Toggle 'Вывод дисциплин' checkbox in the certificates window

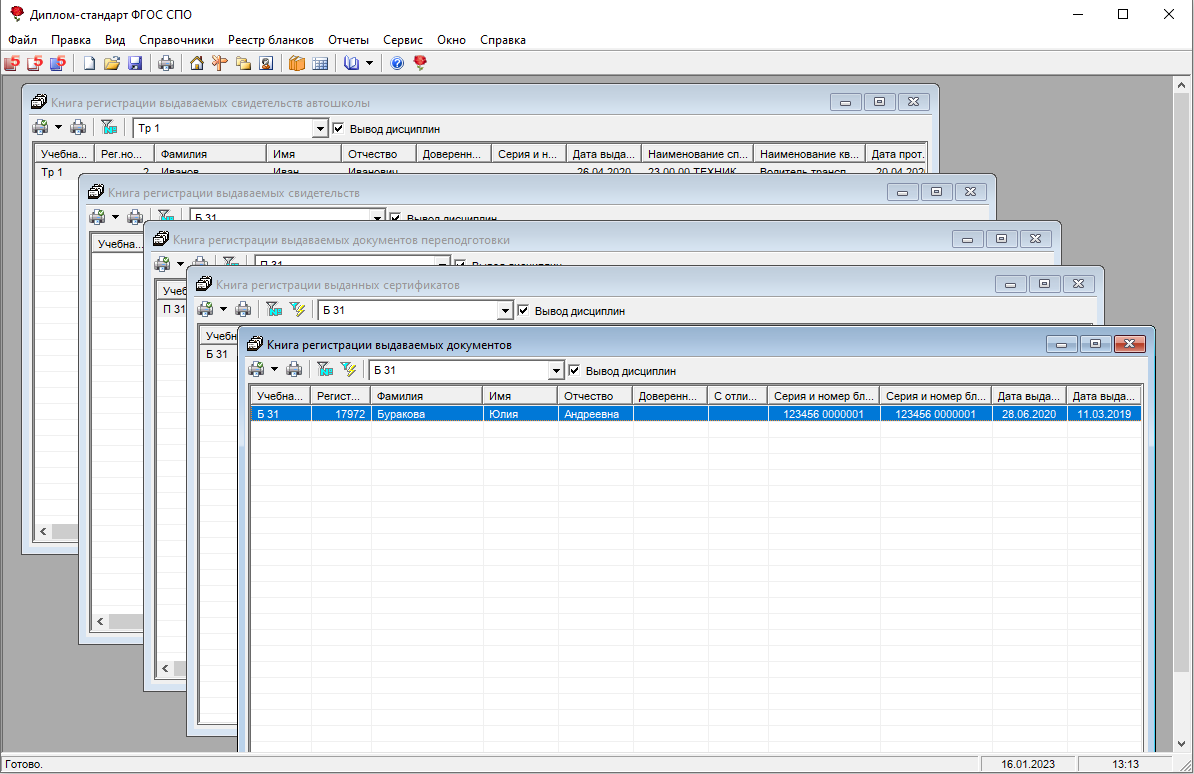(x=523, y=311)
